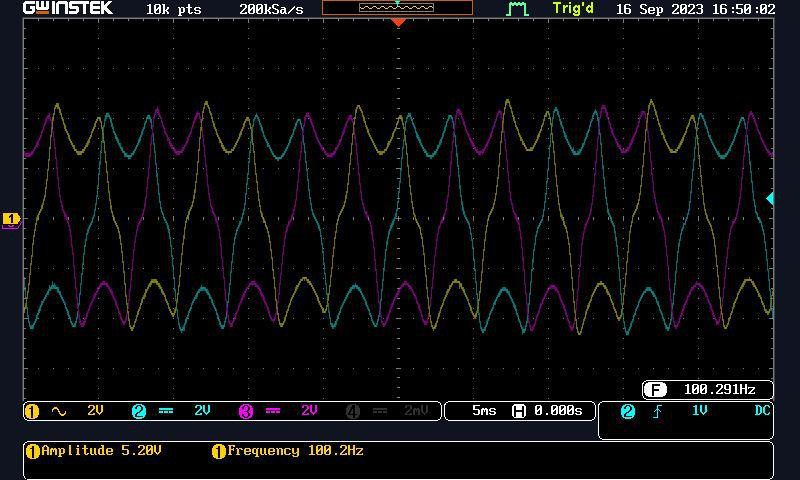Toggle channel 1 AC coupling symbol
Image resolution: width=800 pixels, height=480 pixels.
tap(59, 411)
